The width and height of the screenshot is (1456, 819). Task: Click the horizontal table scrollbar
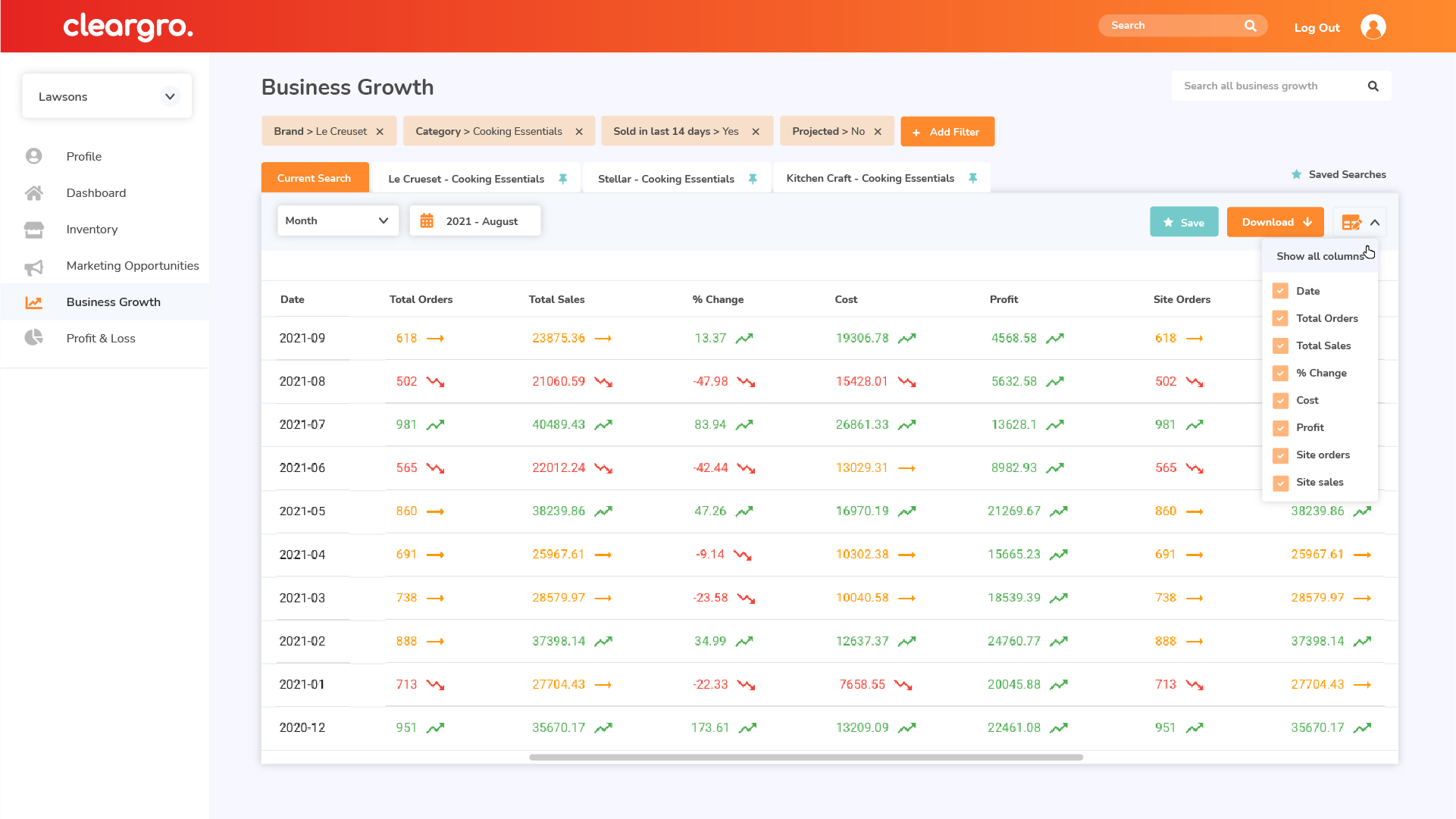coord(805,757)
